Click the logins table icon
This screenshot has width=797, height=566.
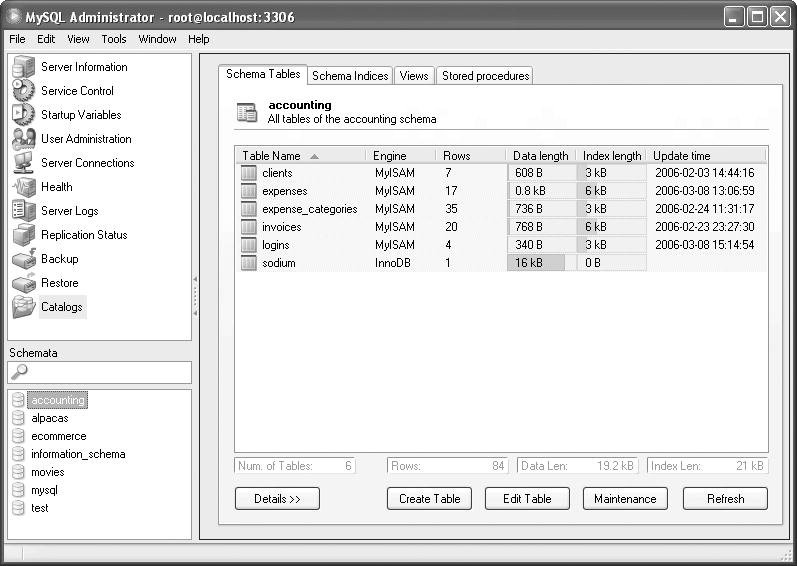point(249,245)
